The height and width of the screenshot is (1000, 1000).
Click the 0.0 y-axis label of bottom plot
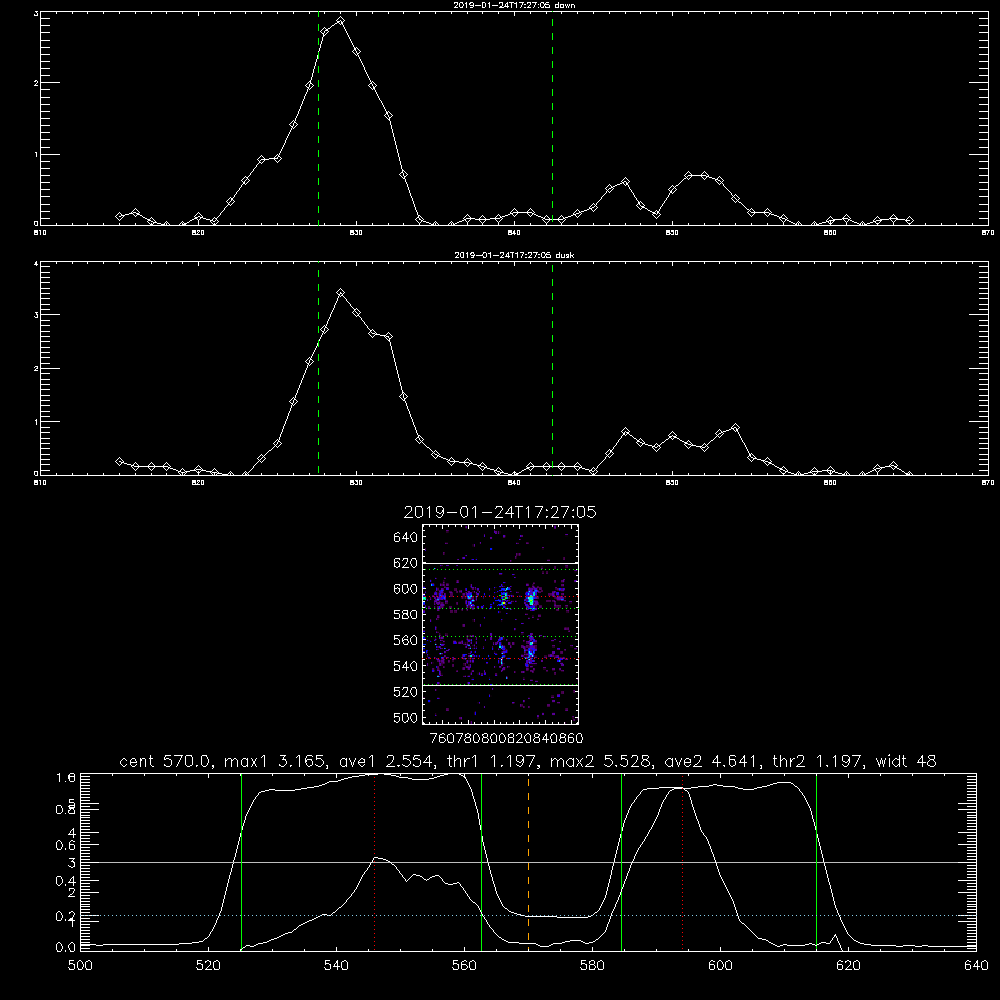66,948
